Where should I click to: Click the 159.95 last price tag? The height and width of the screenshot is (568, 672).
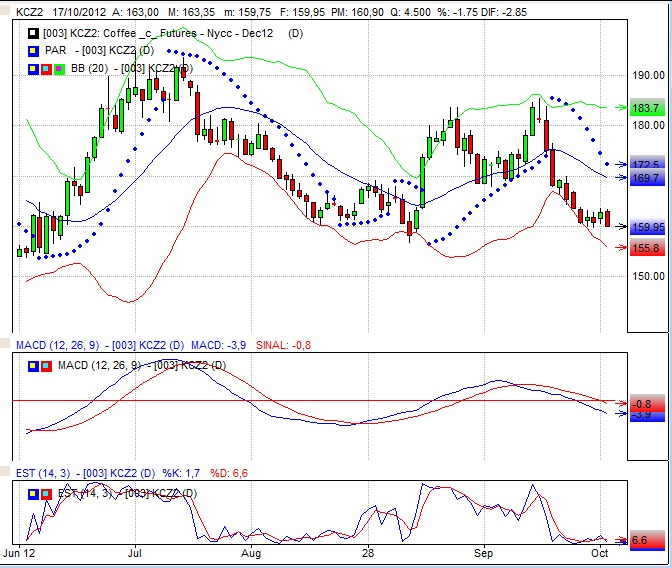tap(648, 227)
